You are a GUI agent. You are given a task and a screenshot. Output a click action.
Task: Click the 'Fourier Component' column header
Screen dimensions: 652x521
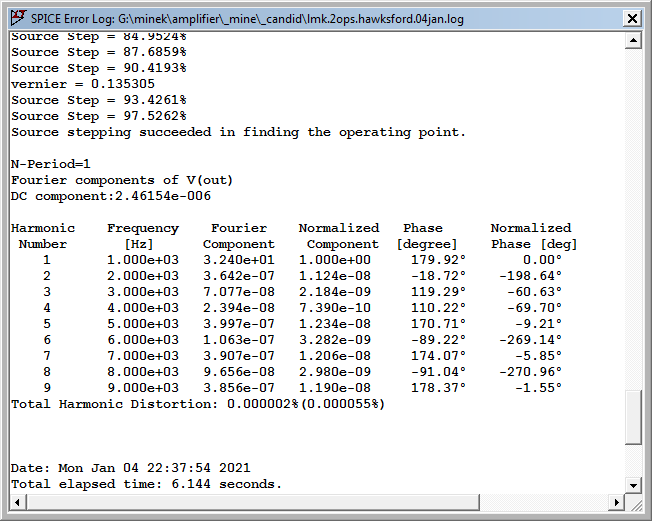(239, 236)
